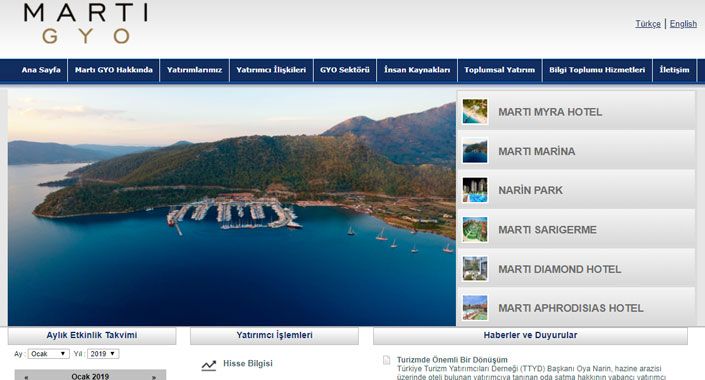
Task: Click the Aylık Etkinlik Takvimi header
Action: (x=92, y=335)
